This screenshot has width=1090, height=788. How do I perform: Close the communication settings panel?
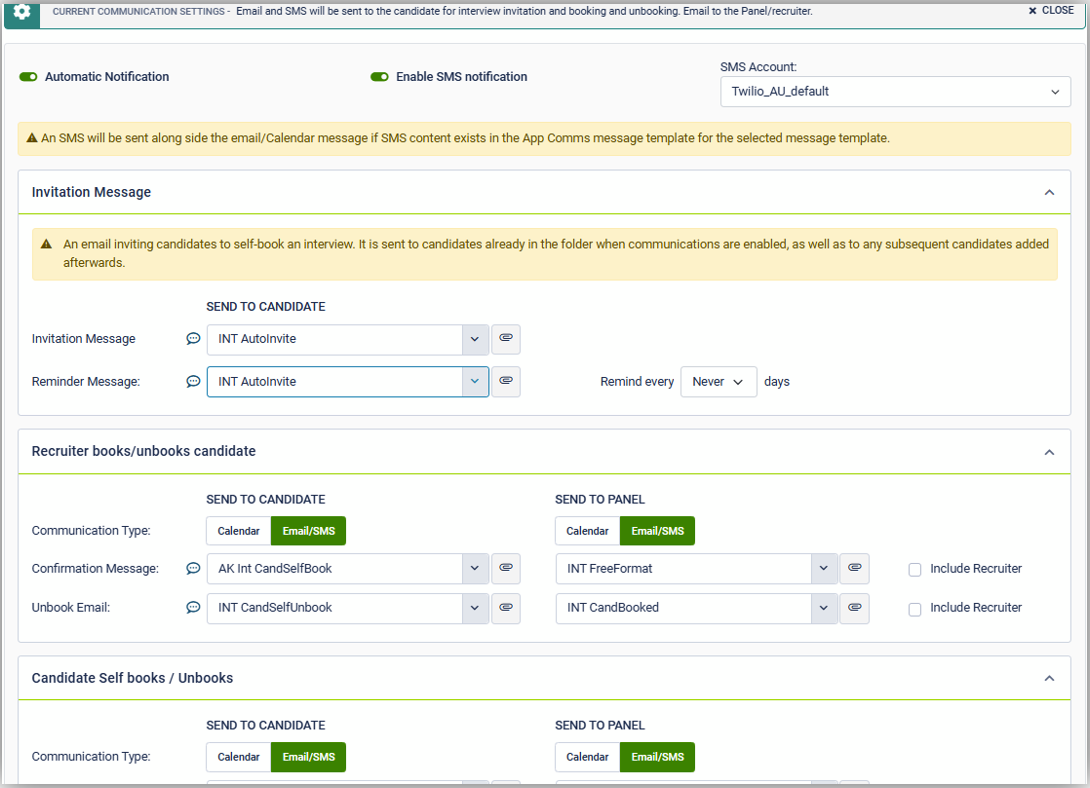tap(1051, 11)
